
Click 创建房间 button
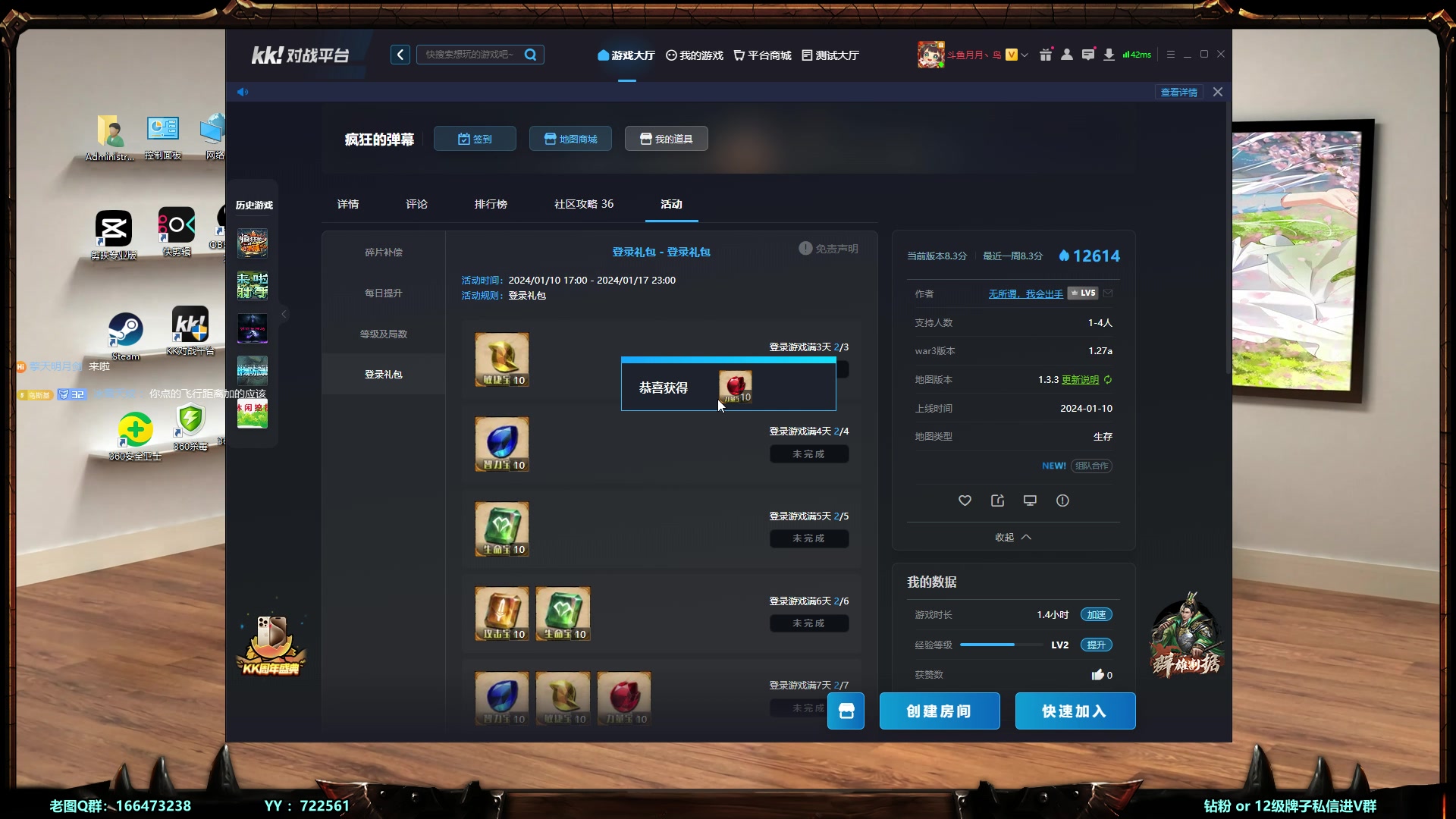940,711
